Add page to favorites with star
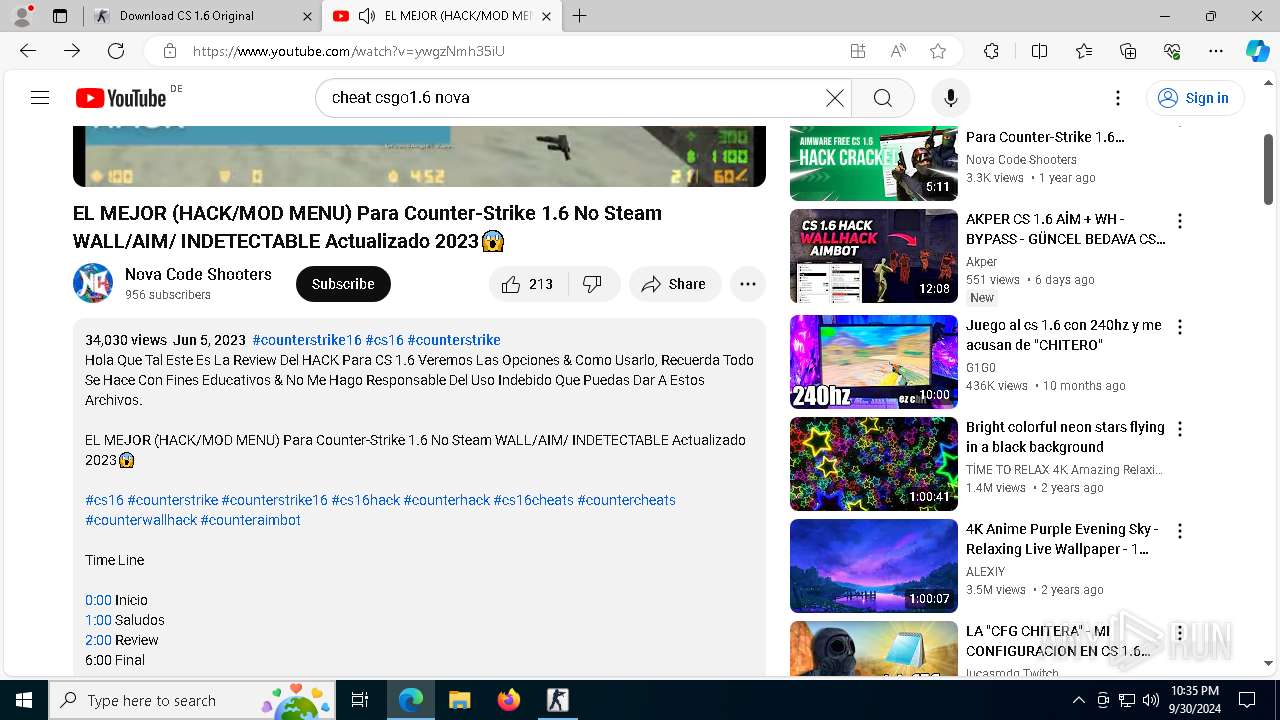 (937, 51)
